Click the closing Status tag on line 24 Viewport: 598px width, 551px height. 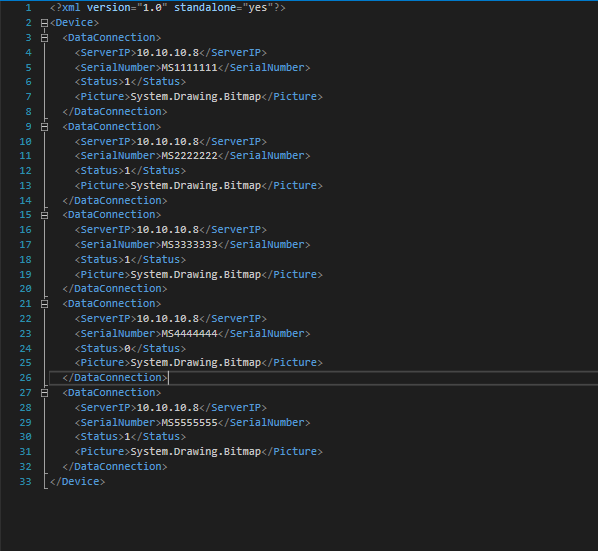pyautogui.click(x=158, y=349)
